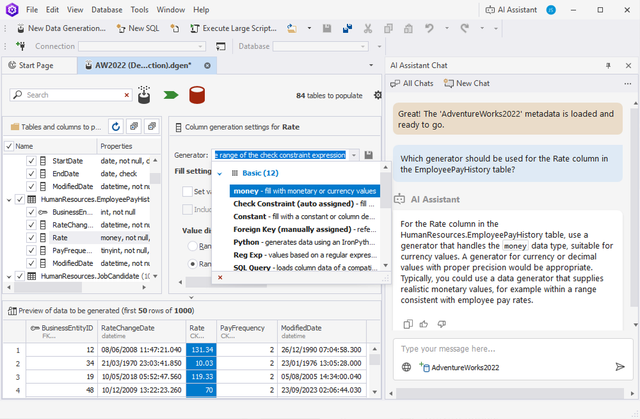The width and height of the screenshot is (640, 419).
Task: Open AI chat more options menu
Action: 628,84
